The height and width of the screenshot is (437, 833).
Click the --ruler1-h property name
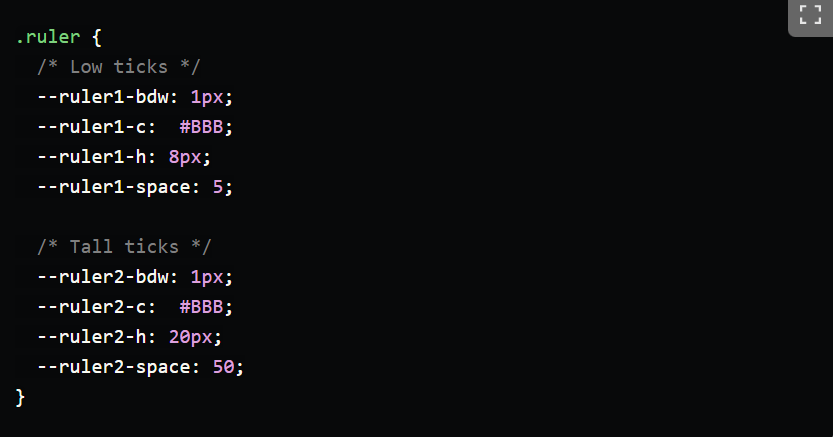pyautogui.click(x=91, y=157)
